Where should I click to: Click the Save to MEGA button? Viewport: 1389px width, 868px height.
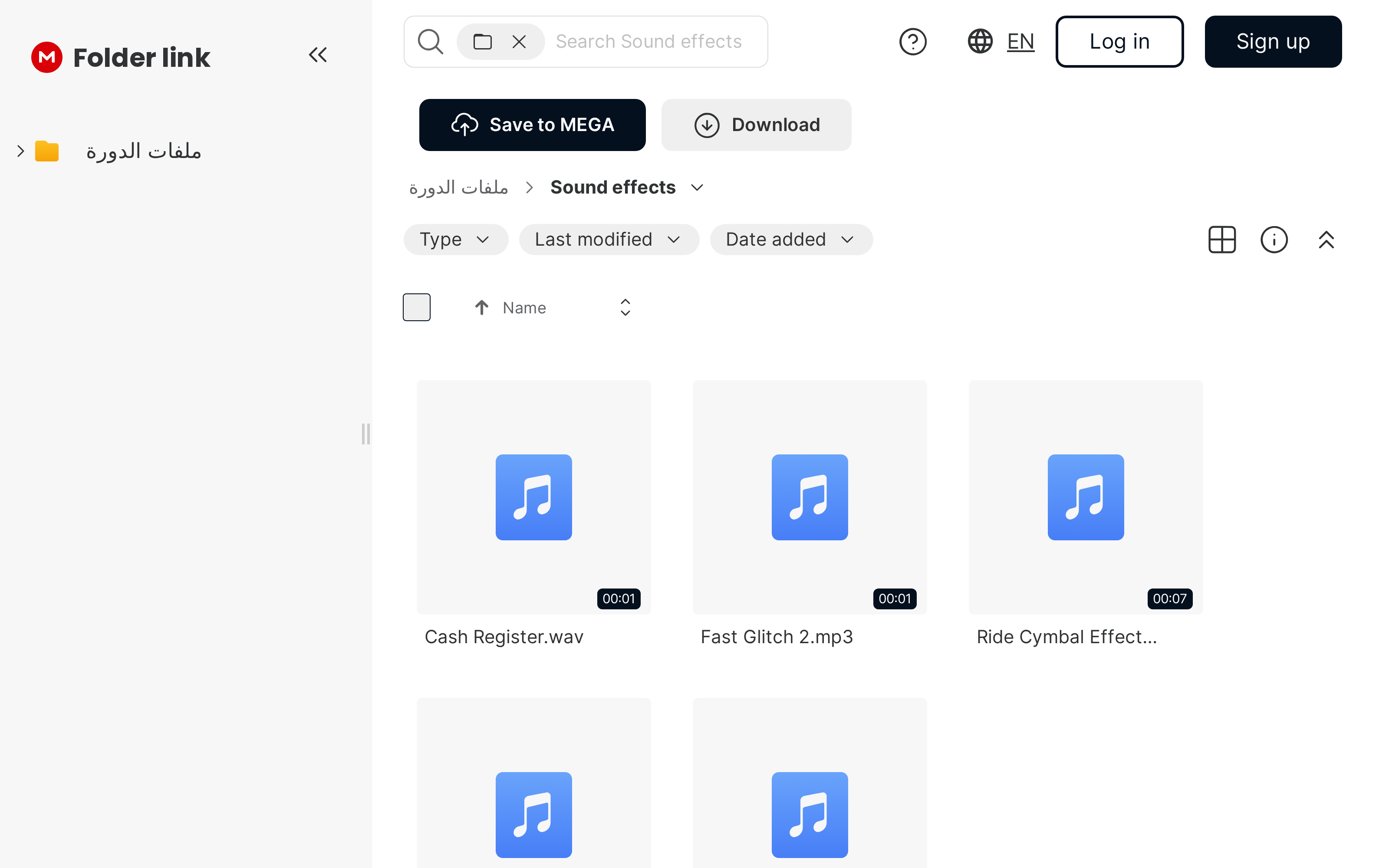[x=532, y=125]
